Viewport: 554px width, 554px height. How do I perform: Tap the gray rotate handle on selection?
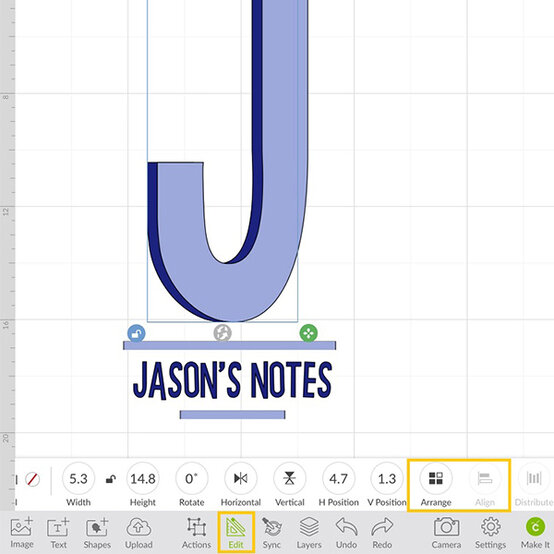click(223, 333)
